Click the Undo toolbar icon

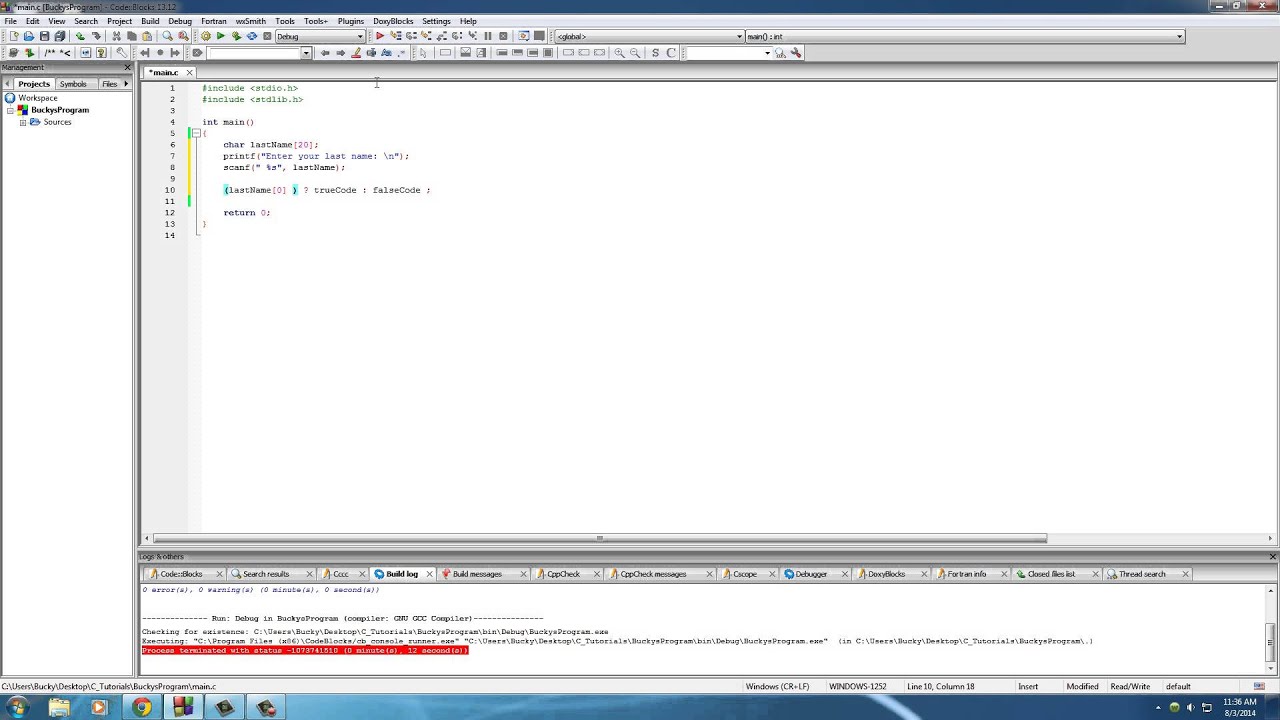coord(80,36)
